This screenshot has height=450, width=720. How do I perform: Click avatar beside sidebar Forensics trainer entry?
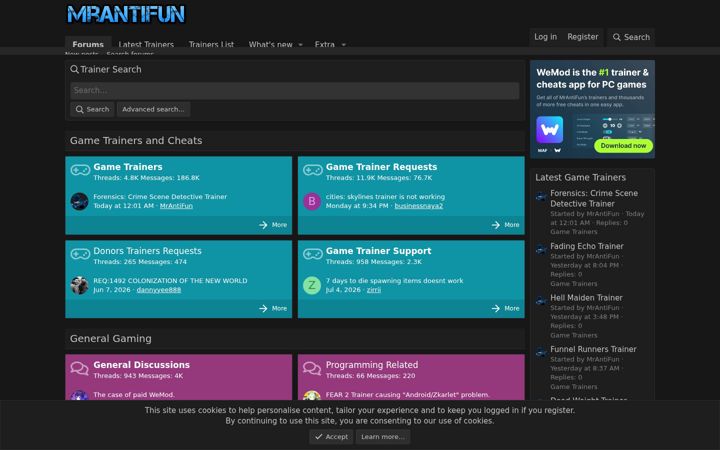click(x=541, y=197)
